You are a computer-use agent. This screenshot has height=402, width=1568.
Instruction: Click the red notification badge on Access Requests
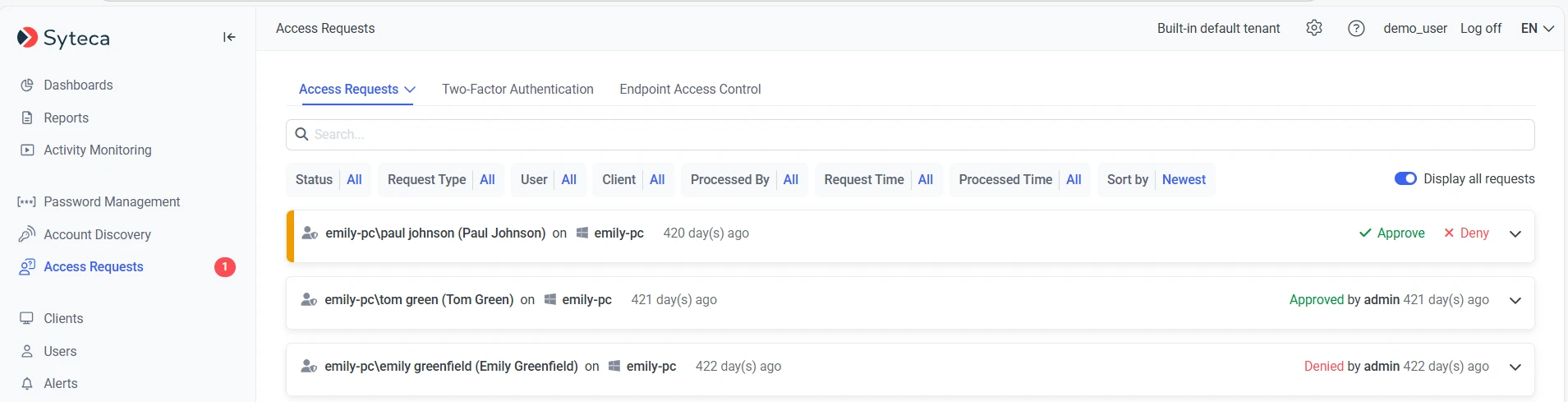225,267
